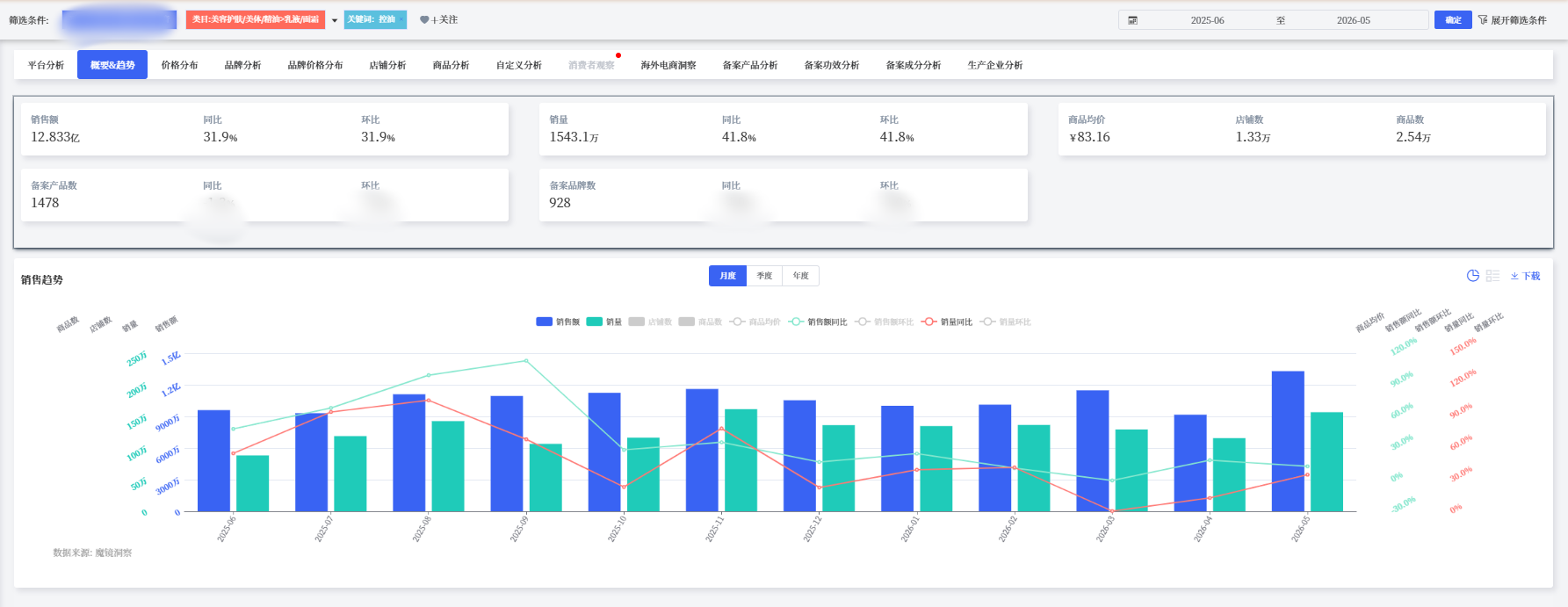1568x607 pixels.
Task: Click the 确定 confirm button
Action: tap(1453, 19)
